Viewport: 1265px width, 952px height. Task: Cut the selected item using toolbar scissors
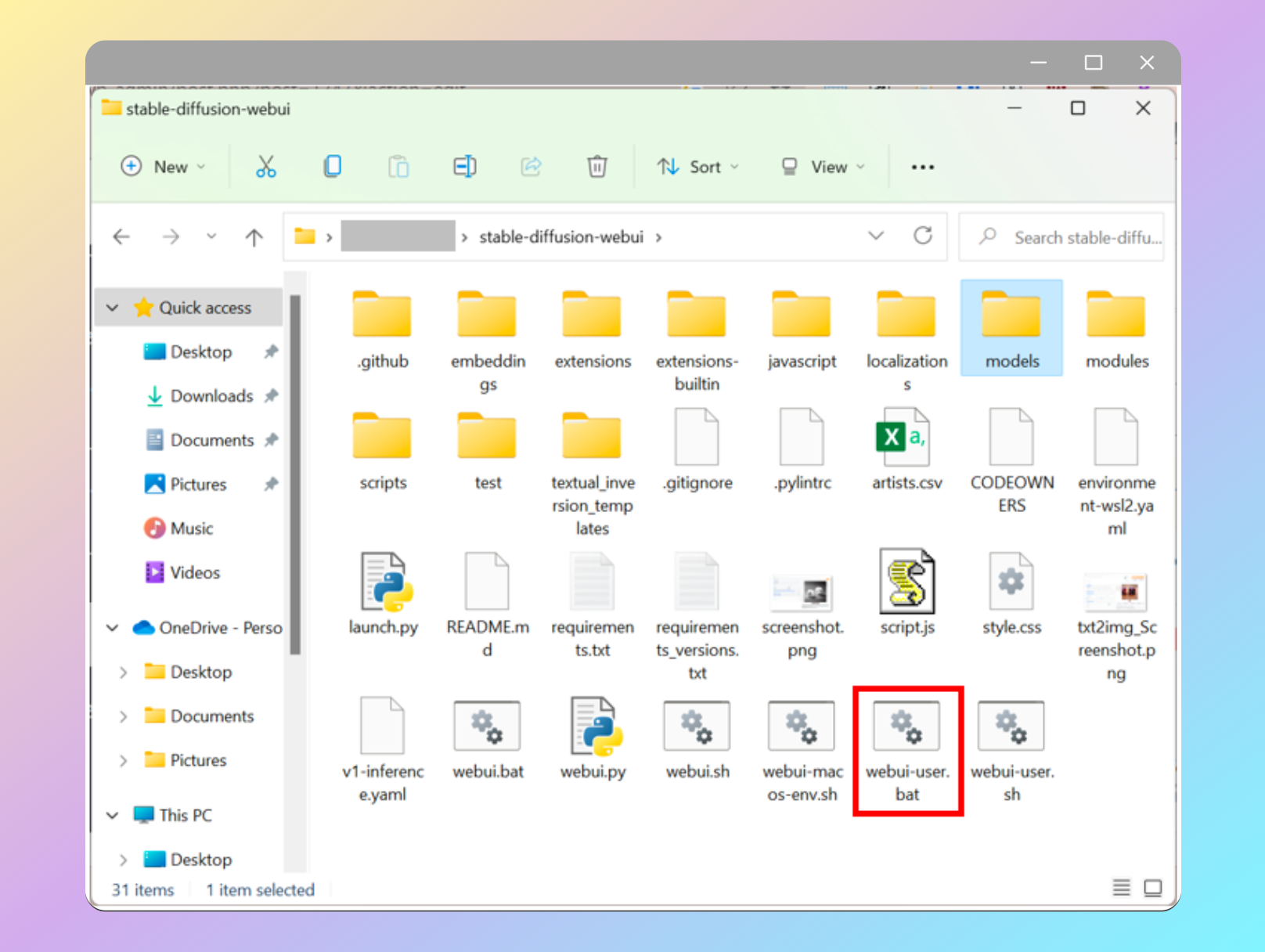tap(265, 166)
